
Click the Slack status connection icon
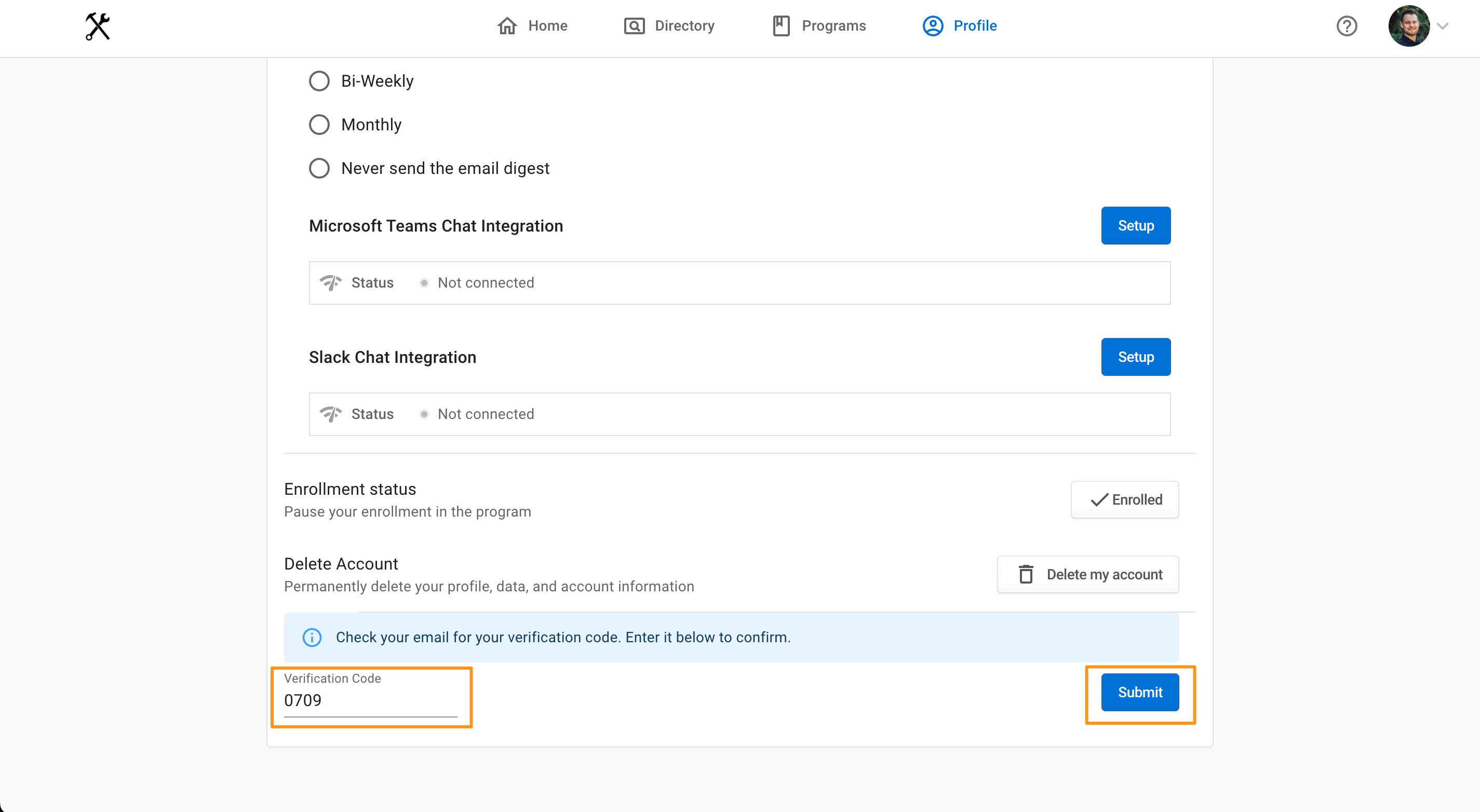[330, 414]
